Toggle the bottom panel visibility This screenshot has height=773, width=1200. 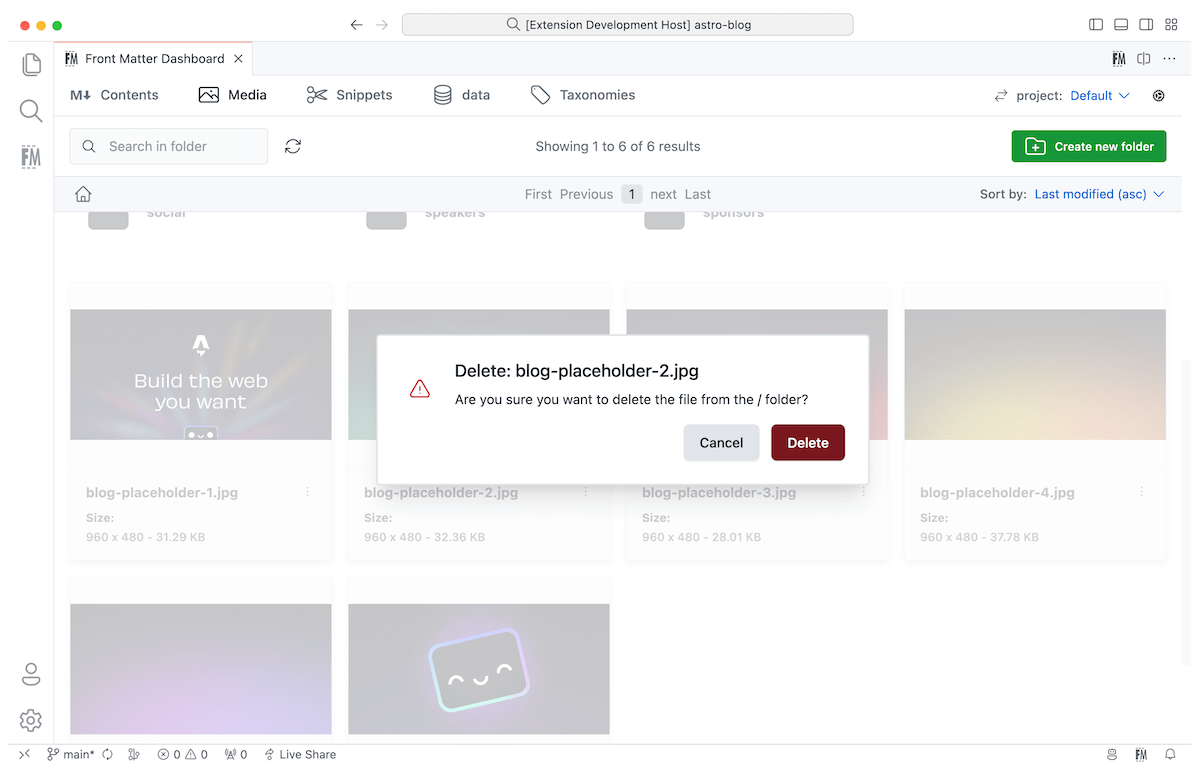1121,24
